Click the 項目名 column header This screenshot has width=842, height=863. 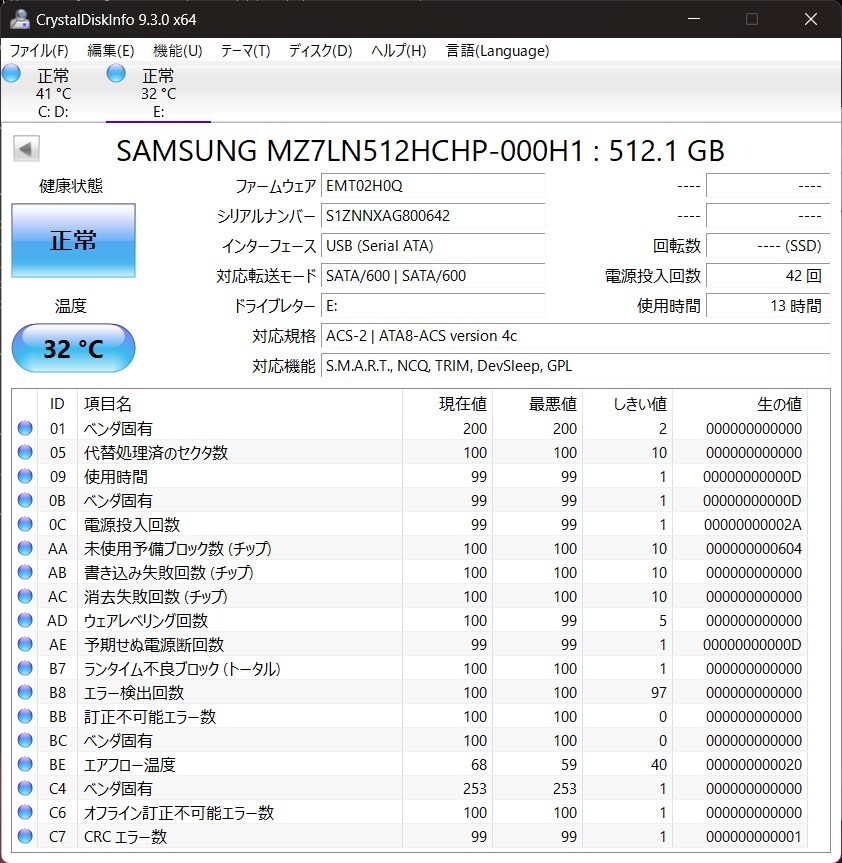pyautogui.click(x=240, y=404)
